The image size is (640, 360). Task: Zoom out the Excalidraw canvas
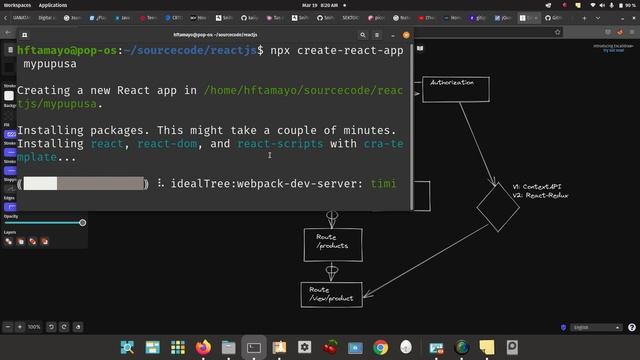pos(8,327)
